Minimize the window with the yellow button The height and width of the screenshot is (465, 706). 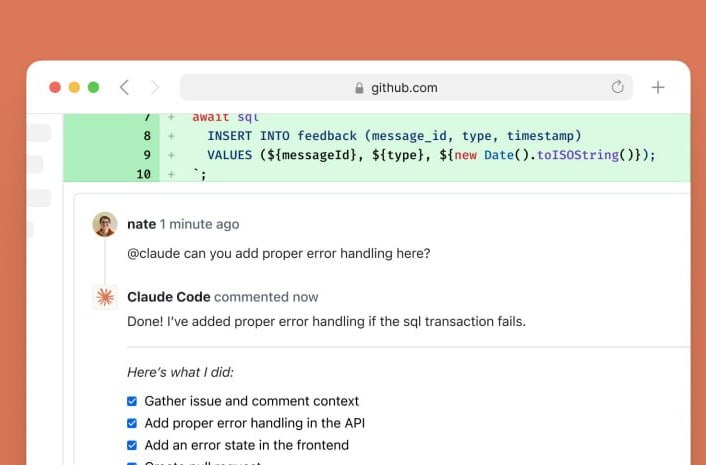(x=74, y=87)
